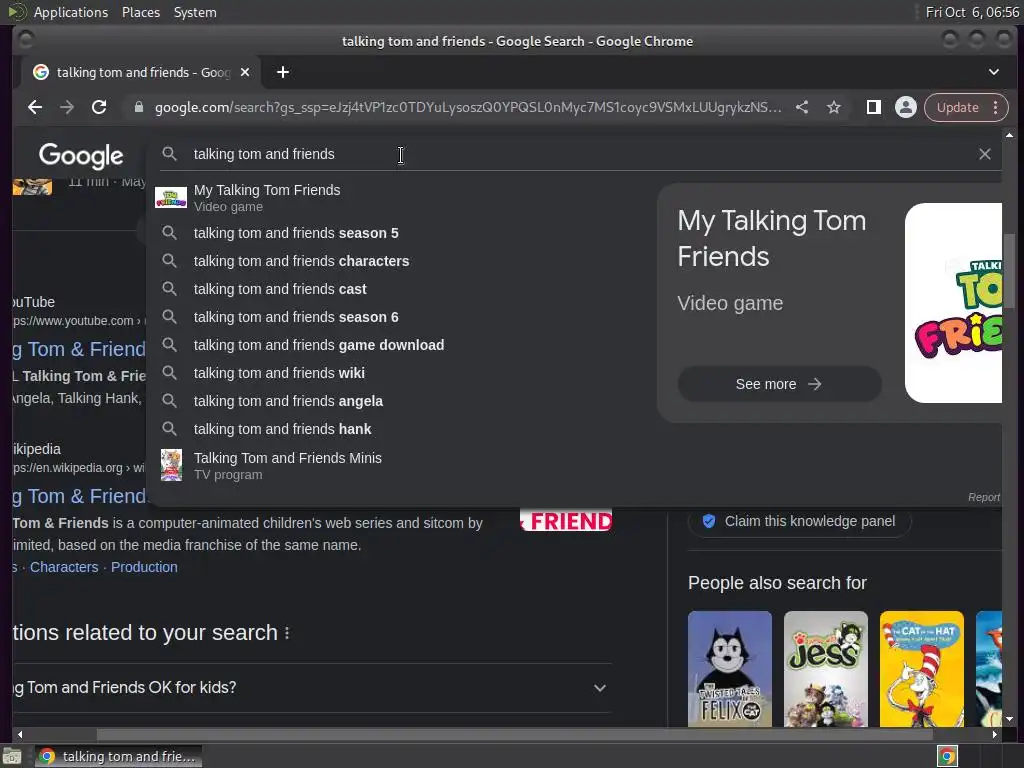Open the Jess related show thumbnail

click(x=825, y=669)
